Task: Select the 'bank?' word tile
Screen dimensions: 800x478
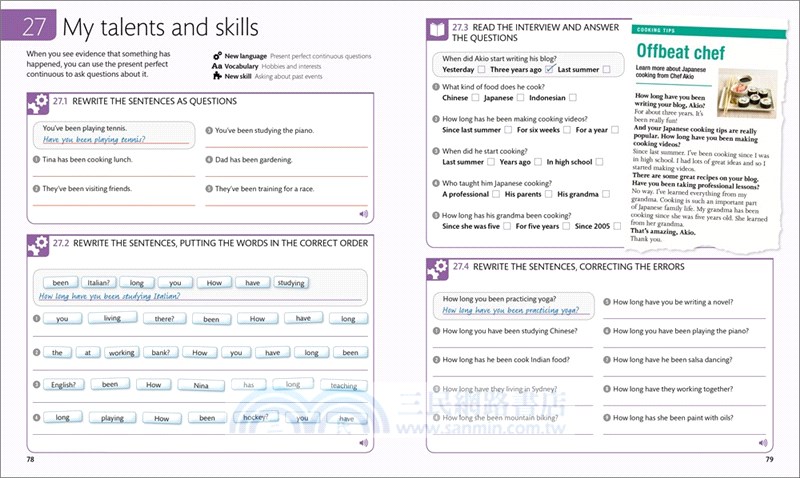Action: [x=161, y=353]
